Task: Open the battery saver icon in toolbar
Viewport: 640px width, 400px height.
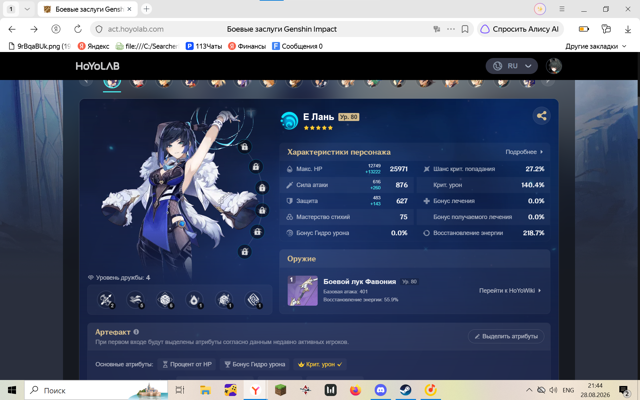Action: (584, 29)
